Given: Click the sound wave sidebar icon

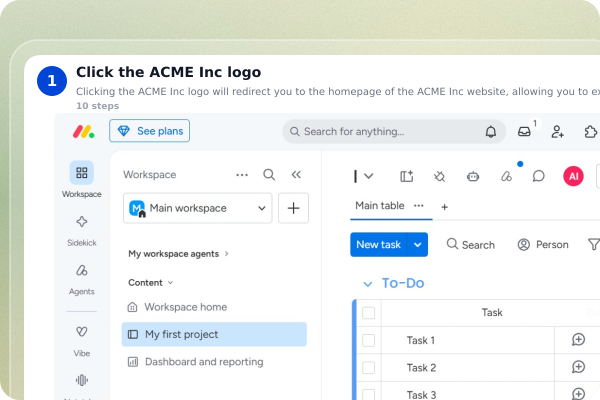Looking at the screenshot, I should pyautogui.click(x=82, y=380).
